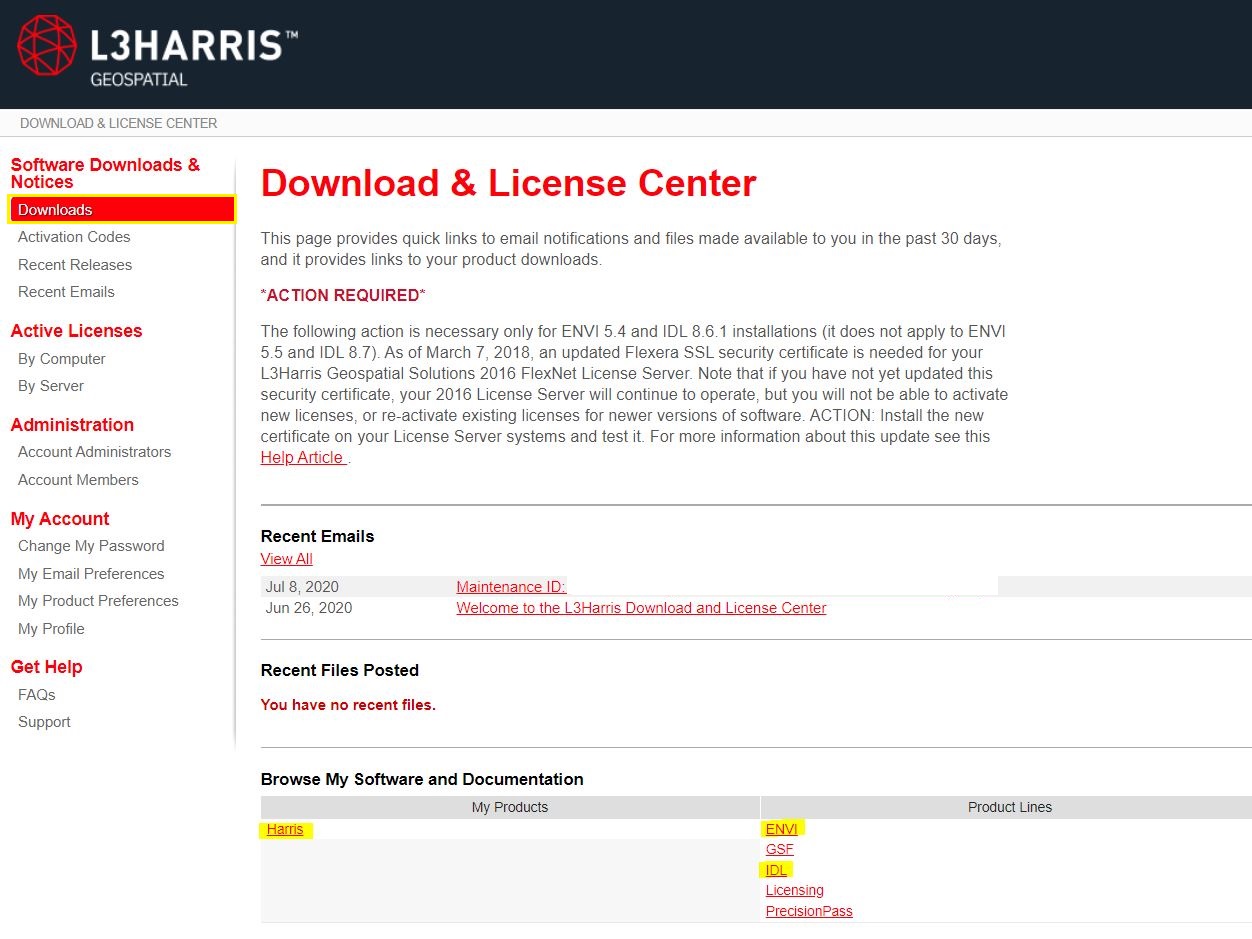Click the My Products column header

[x=510, y=807]
